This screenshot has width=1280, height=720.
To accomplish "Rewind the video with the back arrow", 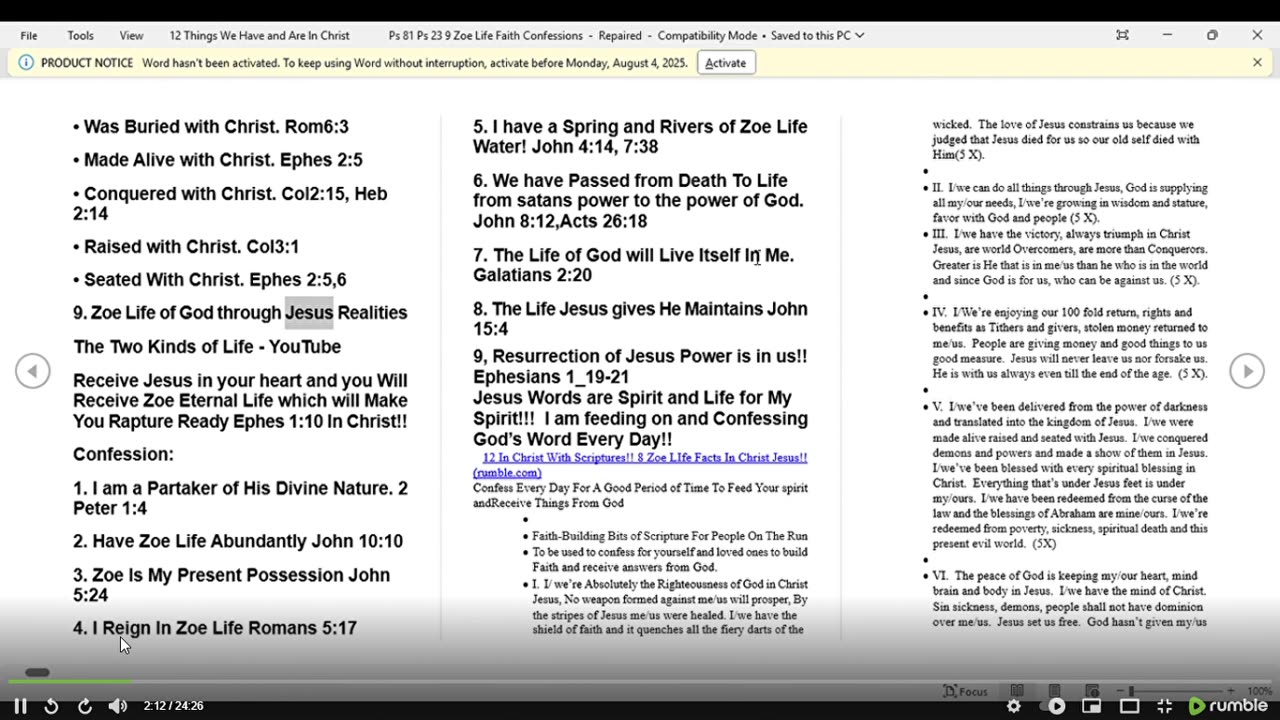I will click(x=51, y=706).
